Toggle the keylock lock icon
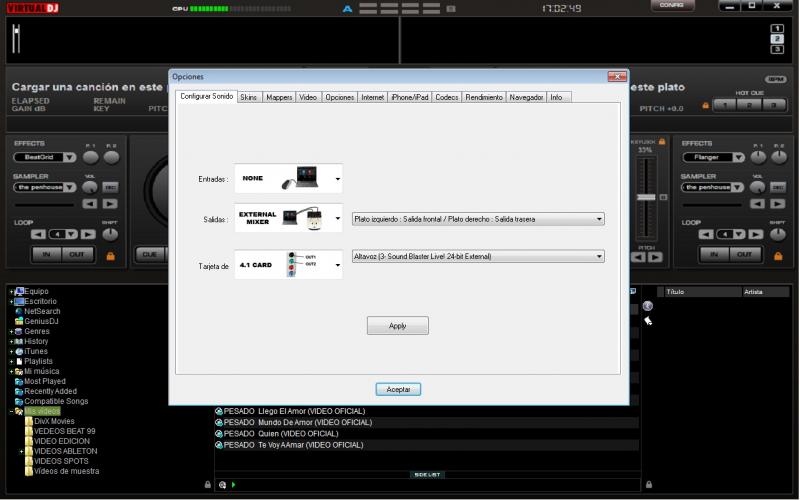This screenshot has height=500, width=800. [662, 141]
